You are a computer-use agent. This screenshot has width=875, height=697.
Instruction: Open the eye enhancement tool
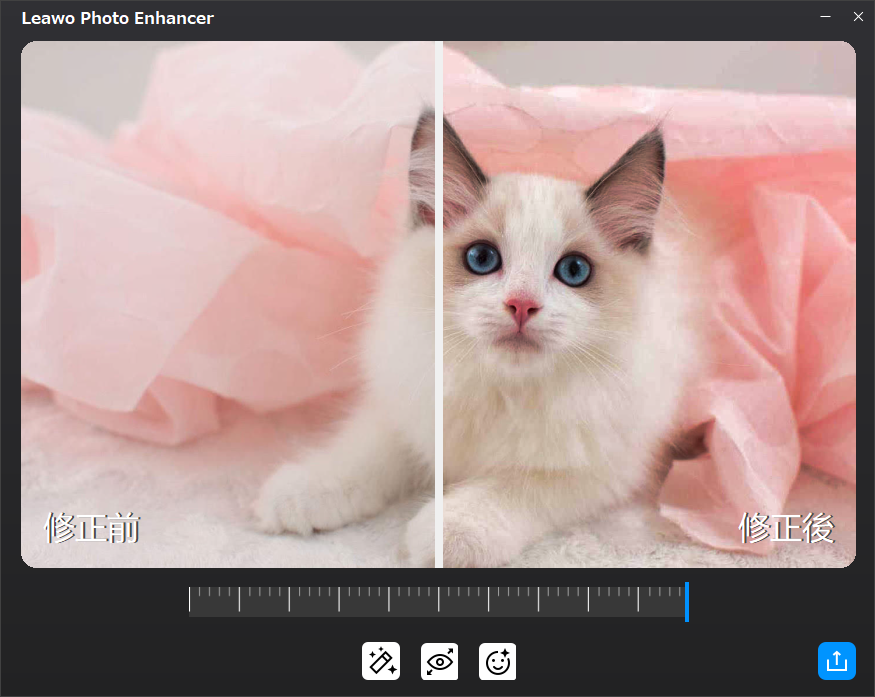coord(438,661)
